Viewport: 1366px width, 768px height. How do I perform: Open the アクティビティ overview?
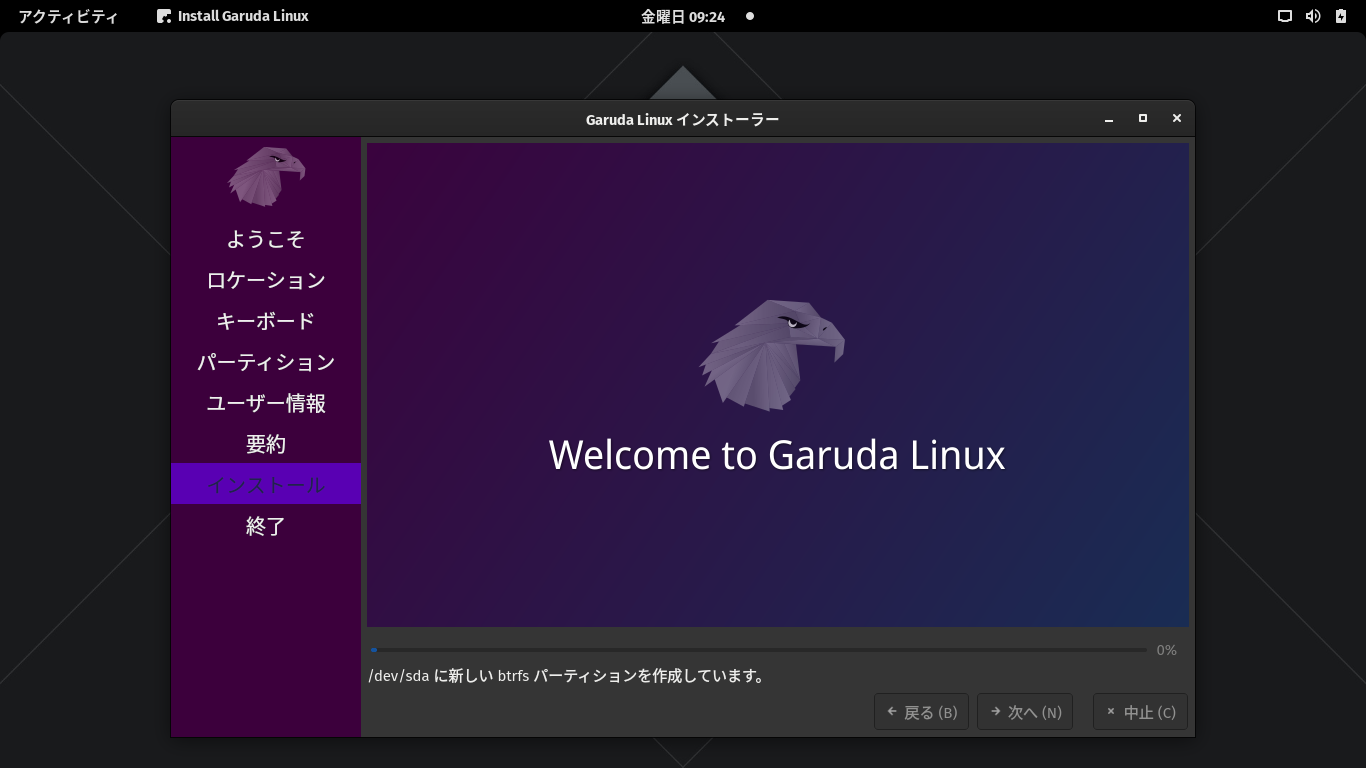click(x=68, y=16)
